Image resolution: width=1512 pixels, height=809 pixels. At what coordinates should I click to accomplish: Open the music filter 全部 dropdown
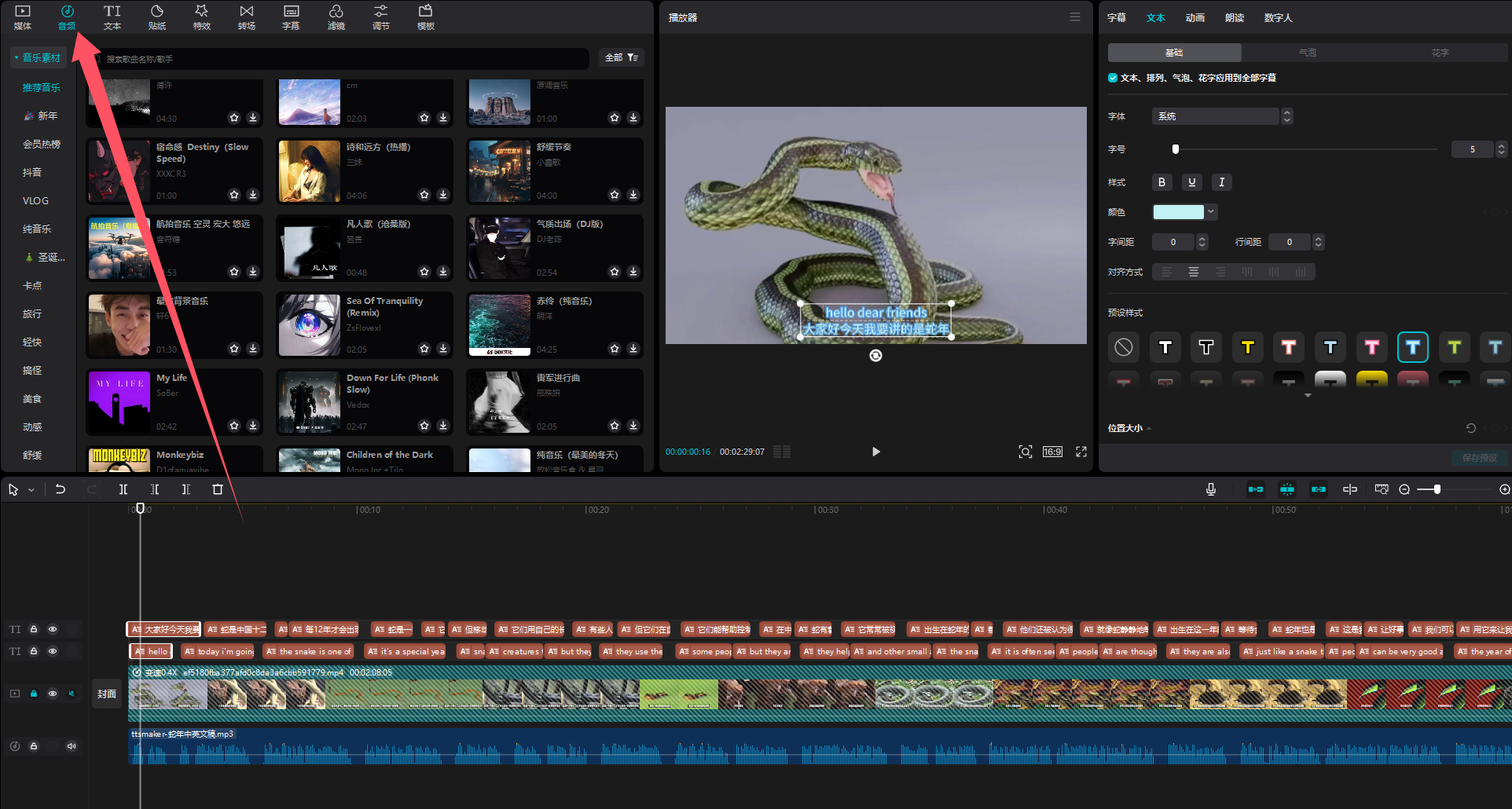tap(621, 57)
